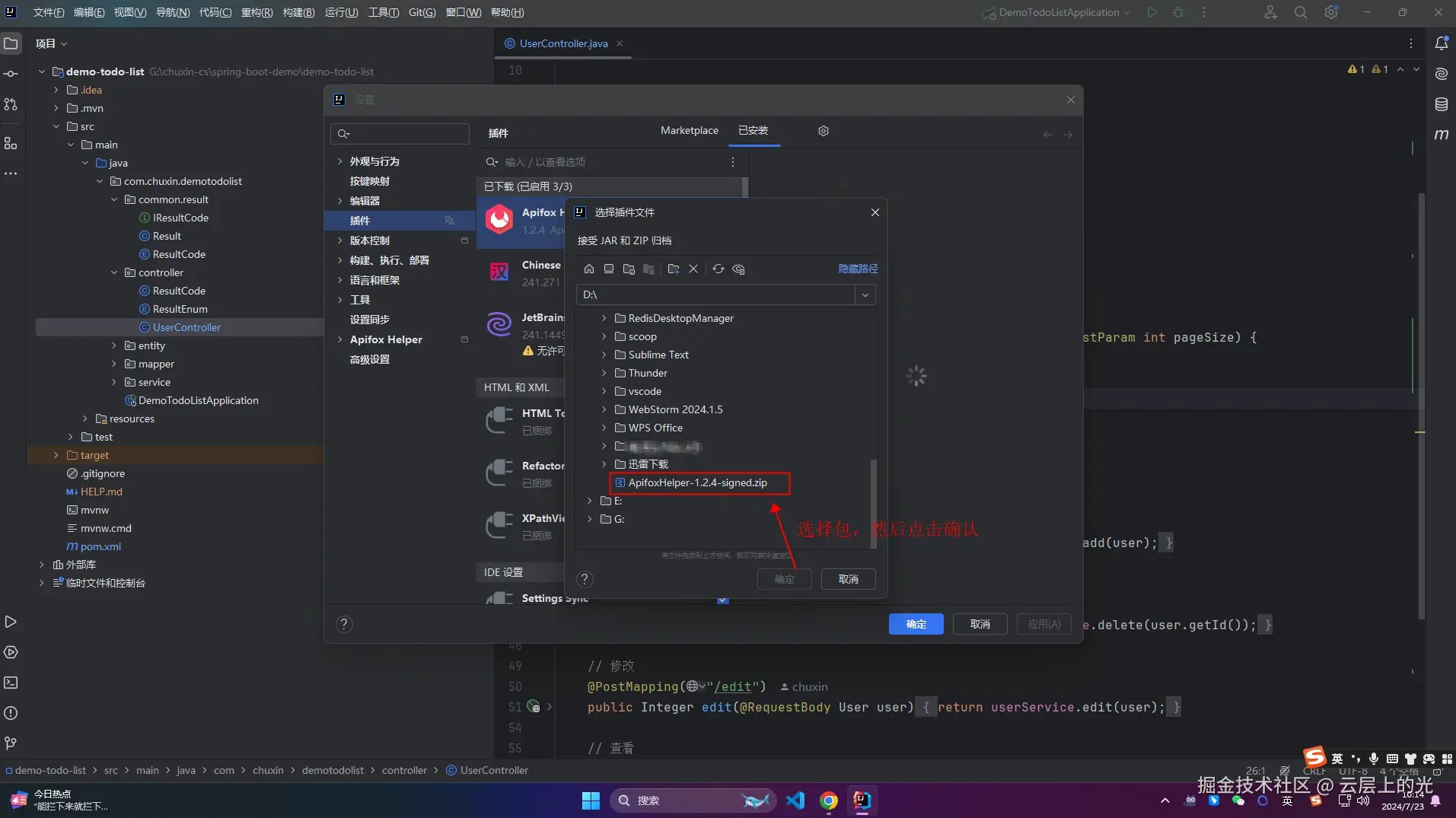Select ApifoxHelper-1.2.4-signed.zip file
The image size is (1456, 818).
(x=699, y=482)
